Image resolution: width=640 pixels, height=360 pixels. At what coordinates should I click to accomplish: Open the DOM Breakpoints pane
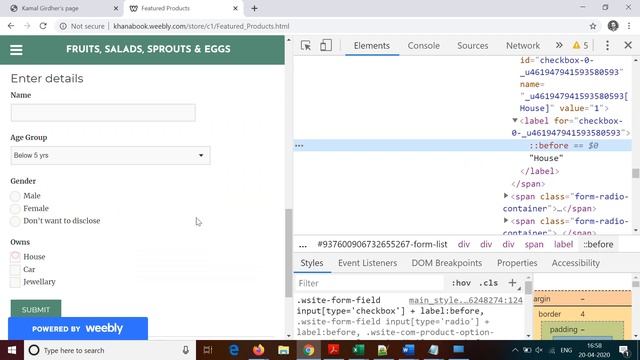click(447, 263)
